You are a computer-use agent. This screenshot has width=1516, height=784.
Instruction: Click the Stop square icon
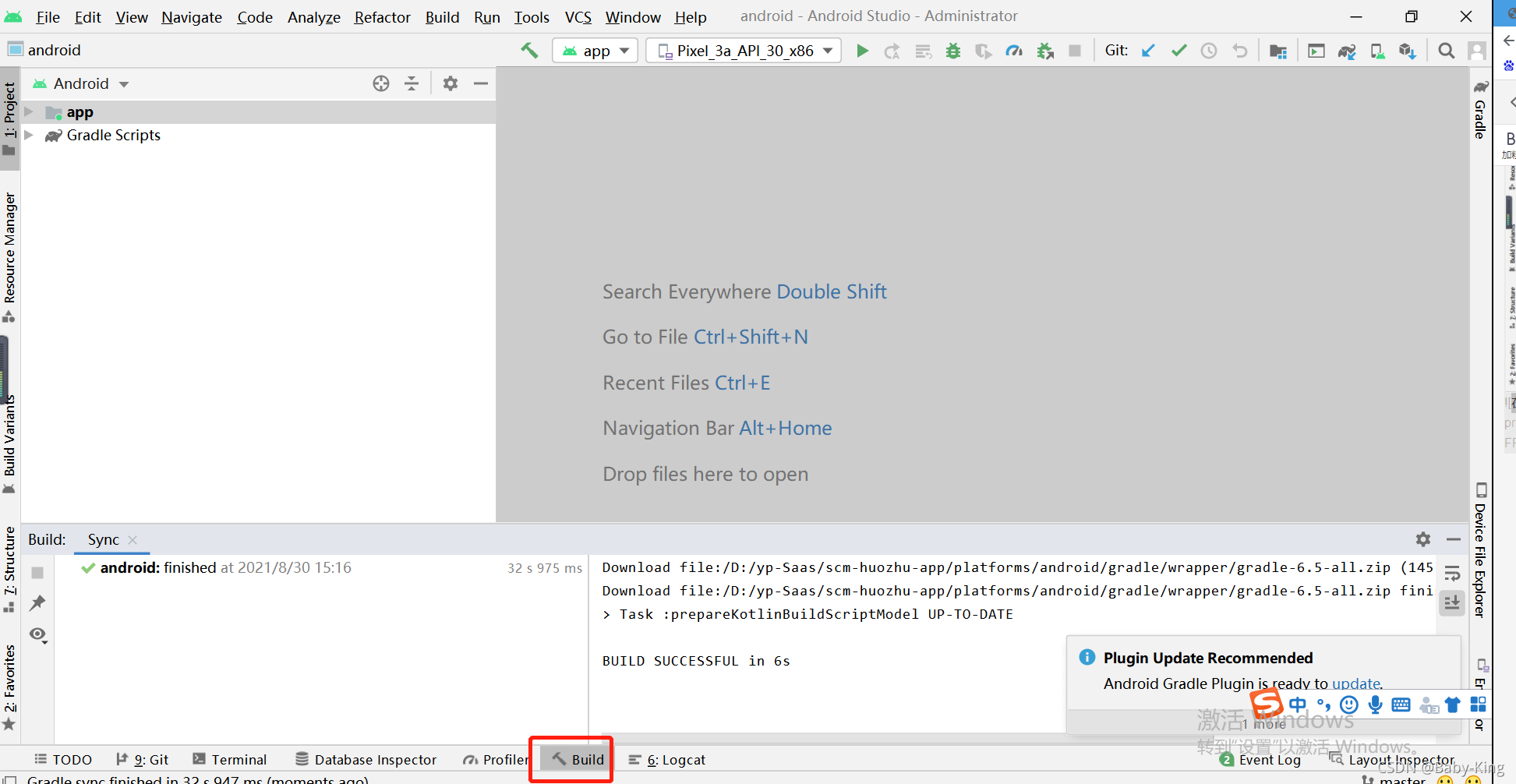pyautogui.click(x=1075, y=51)
